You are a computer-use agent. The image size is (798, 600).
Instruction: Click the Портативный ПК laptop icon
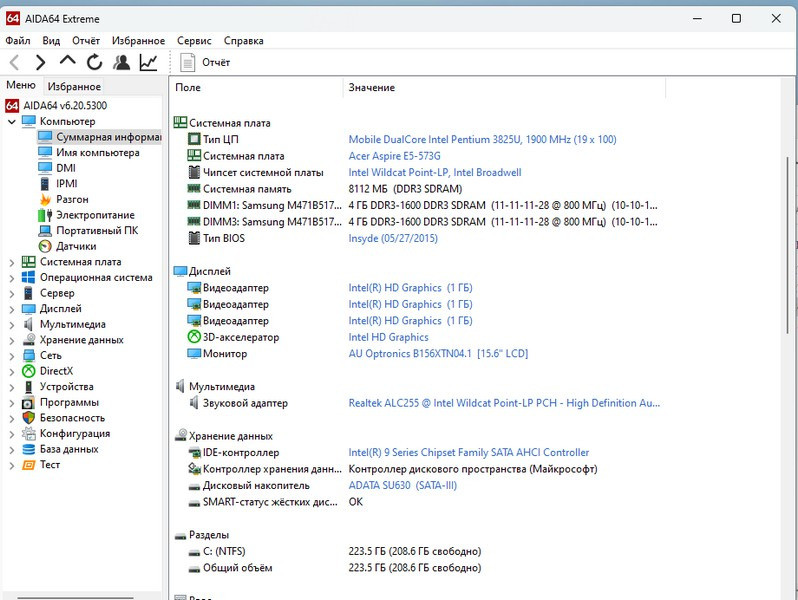45,231
